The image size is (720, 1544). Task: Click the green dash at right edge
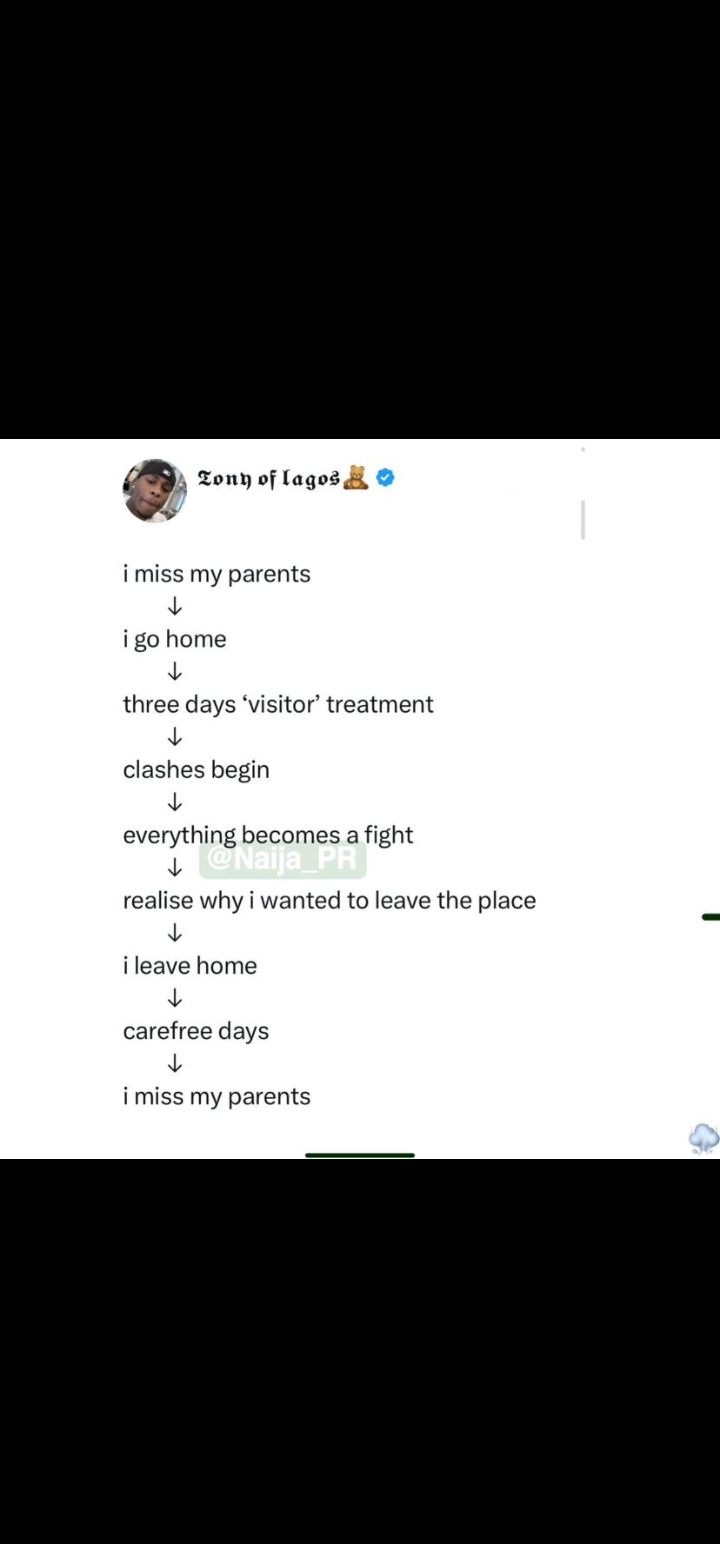coord(711,916)
